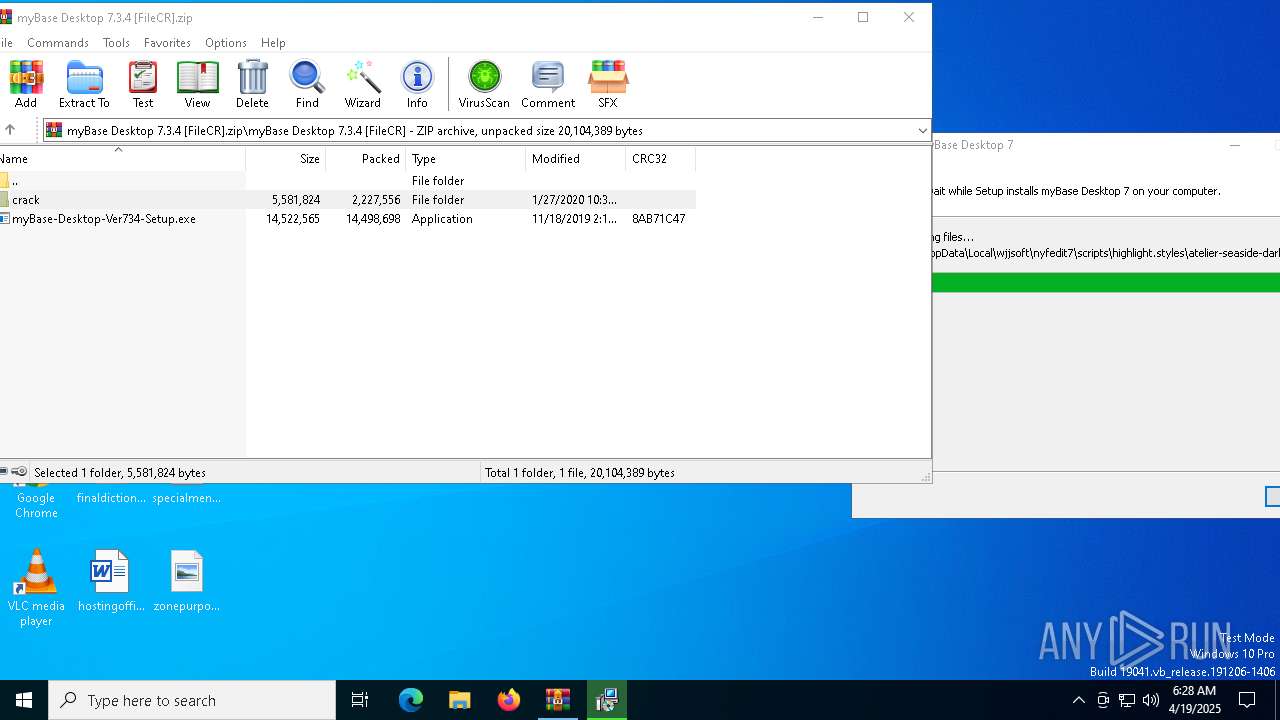Open File Explorer from the taskbar
The height and width of the screenshot is (720, 1280).
[x=459, y=700]
